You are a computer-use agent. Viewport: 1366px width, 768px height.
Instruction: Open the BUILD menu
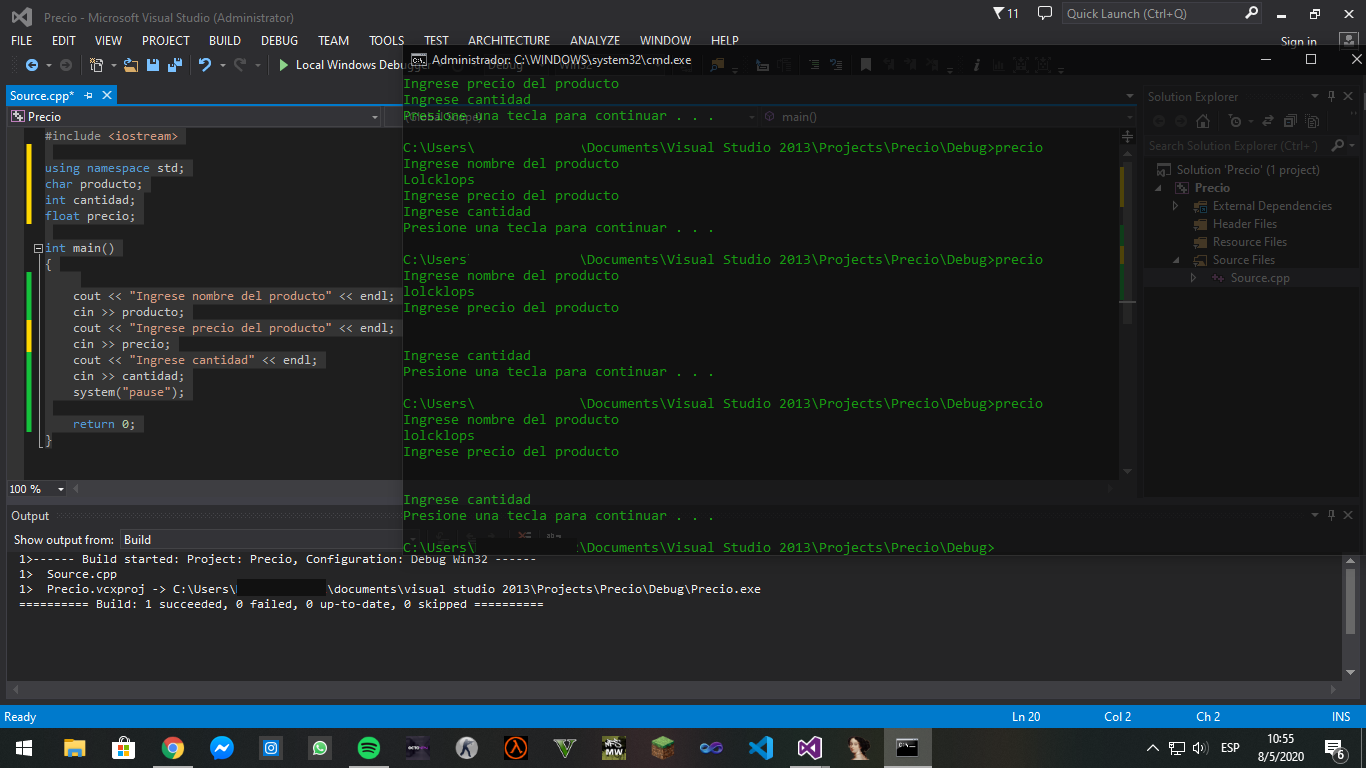(x=225, y=41)
